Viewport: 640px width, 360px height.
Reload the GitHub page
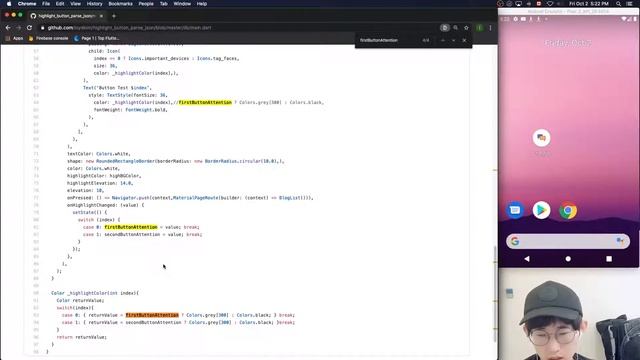pyautogui.click(x=29, y=28)
